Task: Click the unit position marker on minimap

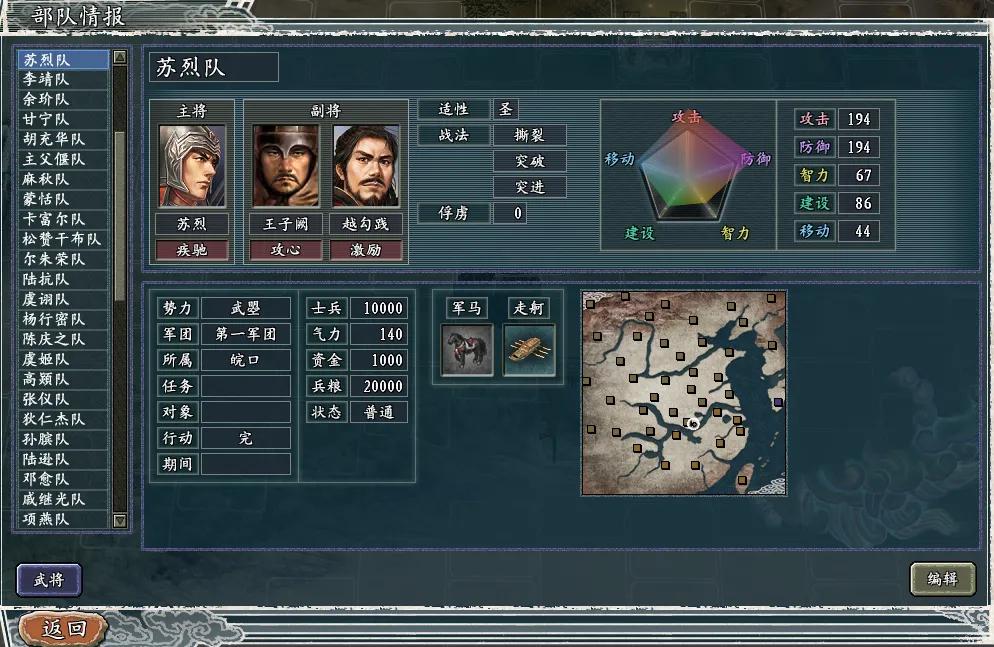Action: (x=693, y=423)
